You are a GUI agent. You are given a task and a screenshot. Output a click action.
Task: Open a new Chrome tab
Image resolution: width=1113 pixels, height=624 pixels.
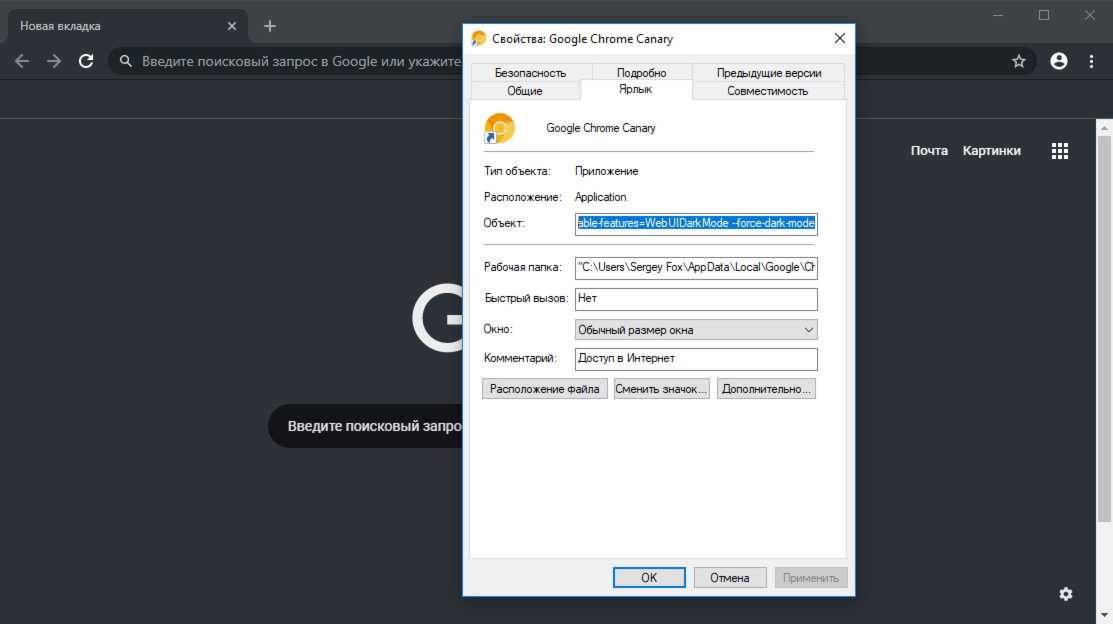pyautogui.click(x=270, y=26)
